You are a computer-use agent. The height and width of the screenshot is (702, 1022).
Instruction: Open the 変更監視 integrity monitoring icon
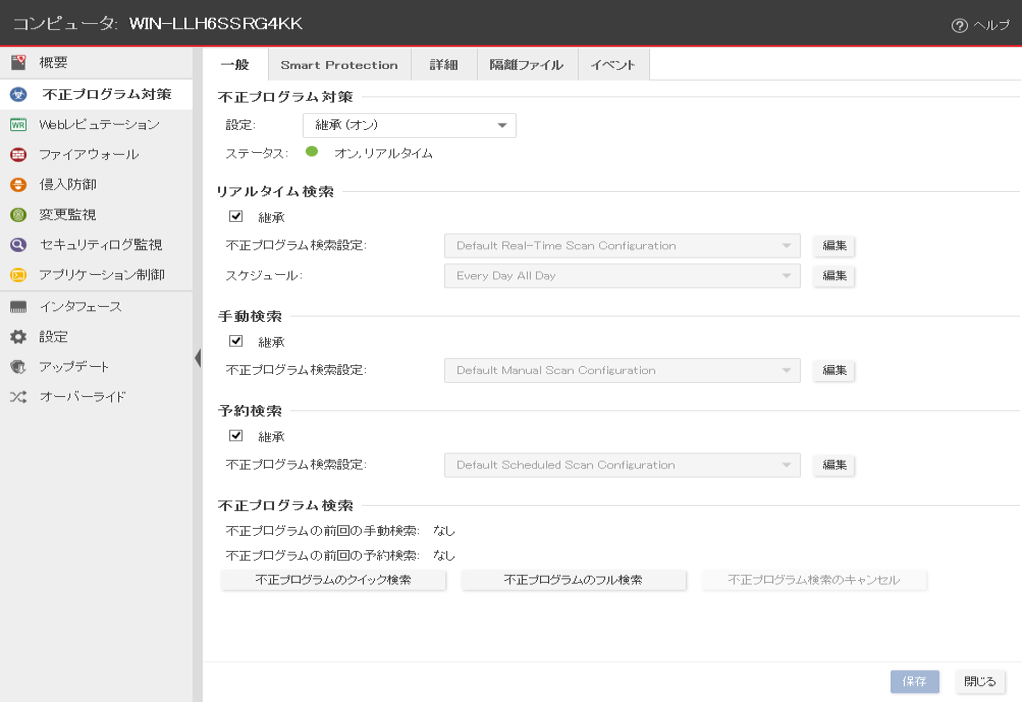coord(18,215)
